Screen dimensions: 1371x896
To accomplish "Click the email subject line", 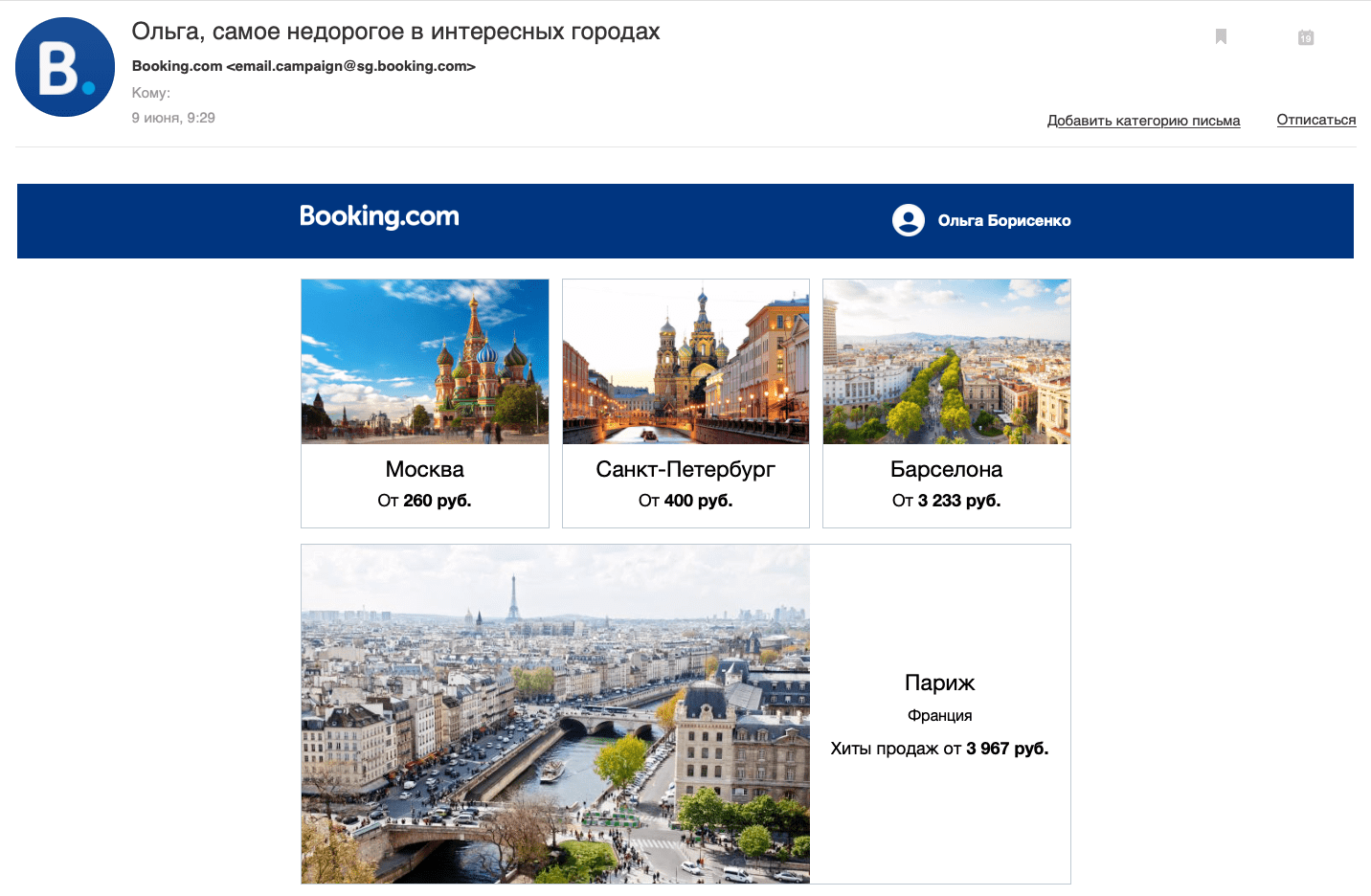I will (x=395, y=32).
